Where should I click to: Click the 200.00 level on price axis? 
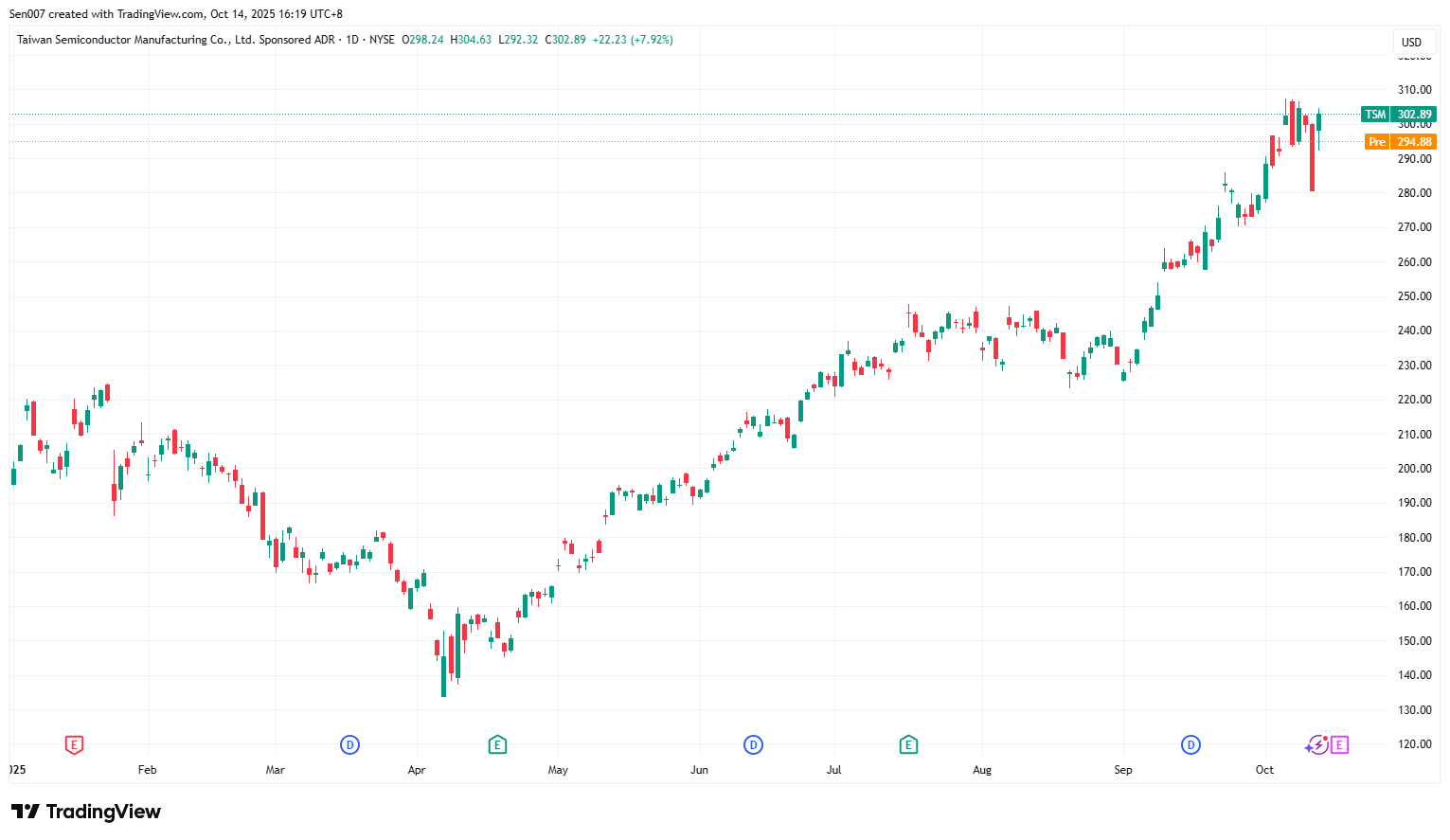1414,469
